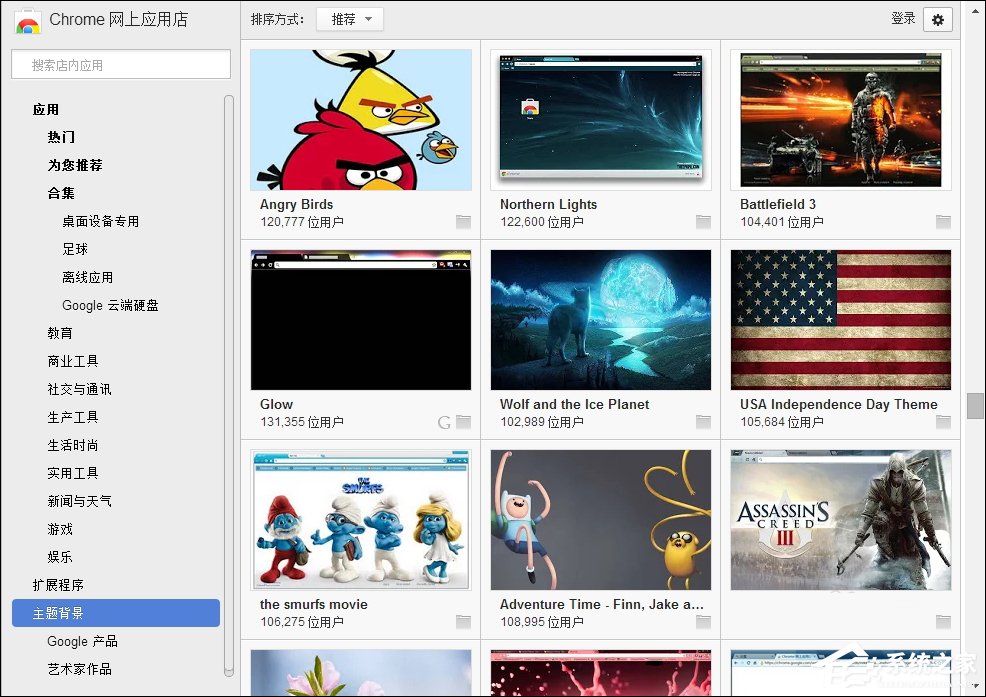The width and height of the screenshot is (986, 697).
Task: Click the 登录 sign-in link
Action: [903, 18]
